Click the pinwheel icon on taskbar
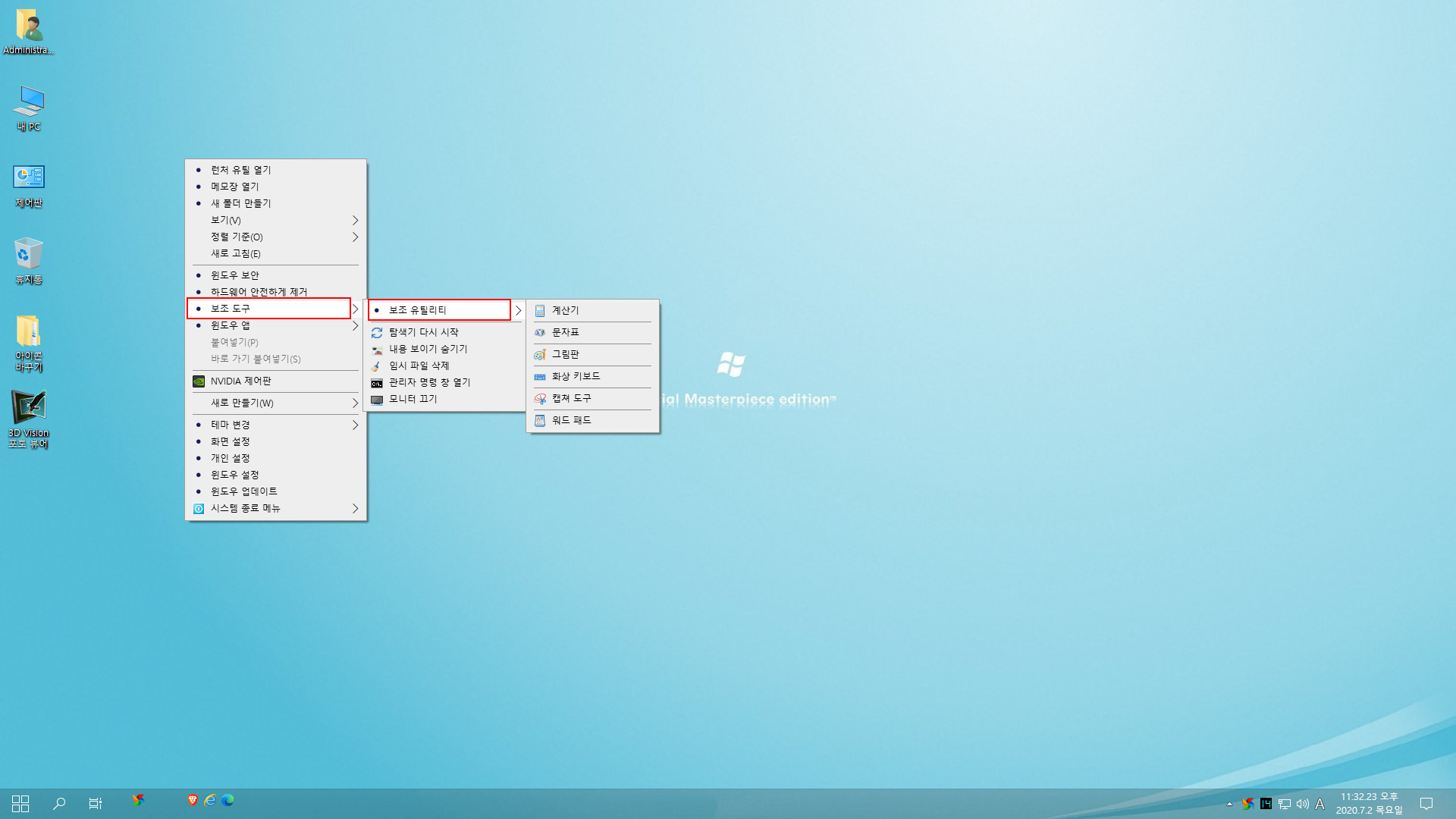 tap(138, 800)
